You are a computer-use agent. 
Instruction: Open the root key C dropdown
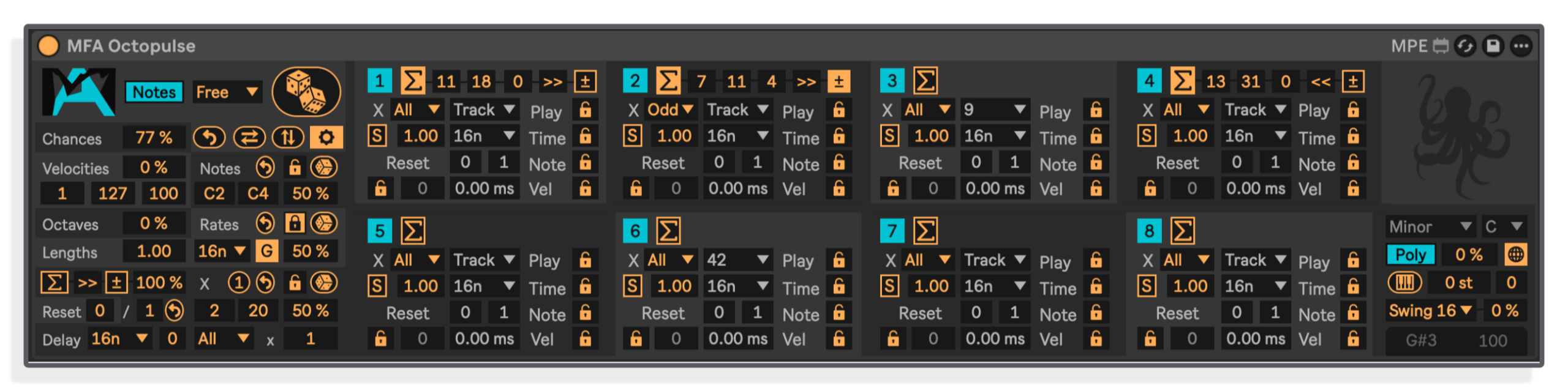click(x=1504, y=226)
